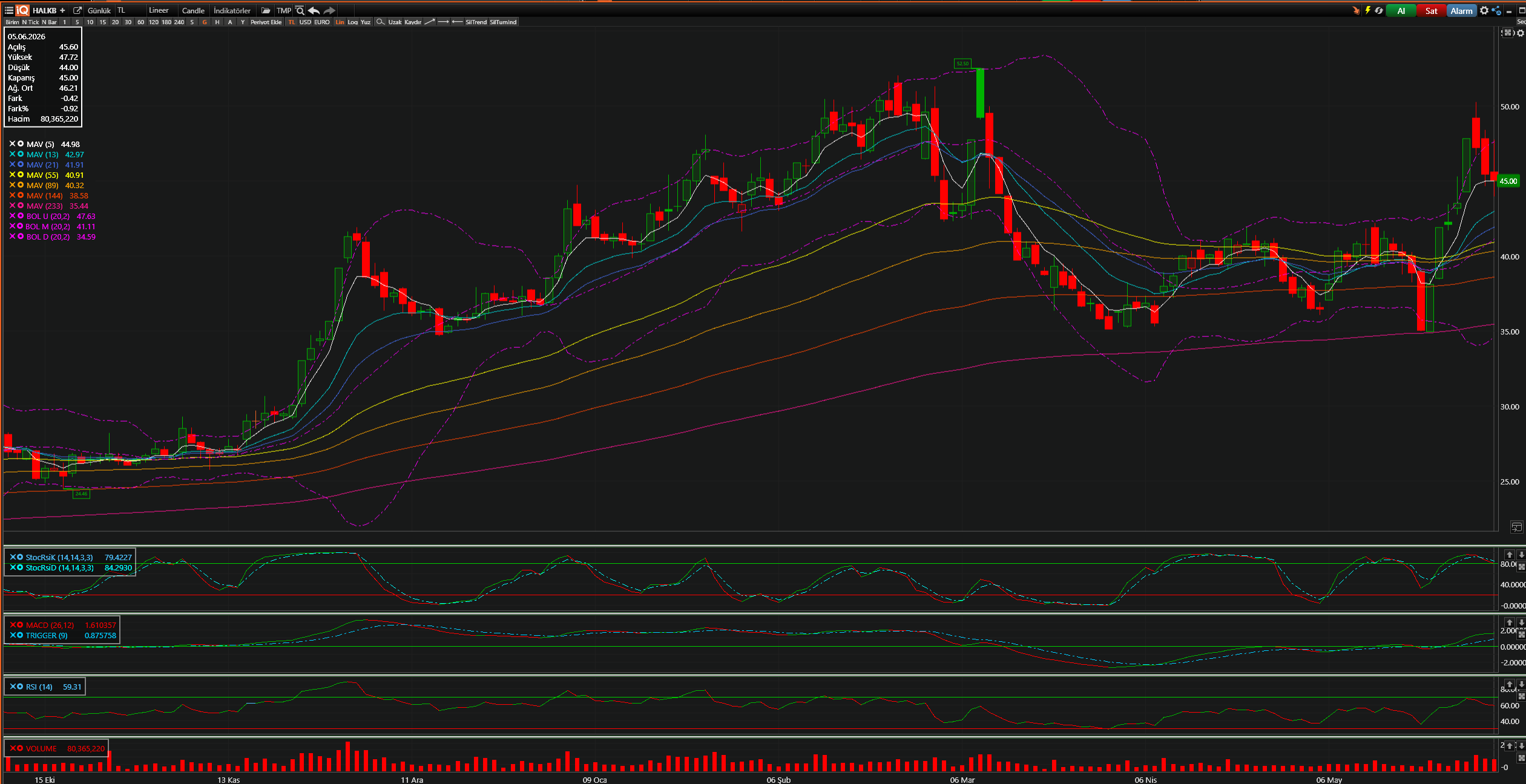Add a symbol with plus icon
The width and height of the screenshot is (1526, 784).
[62, 10]
